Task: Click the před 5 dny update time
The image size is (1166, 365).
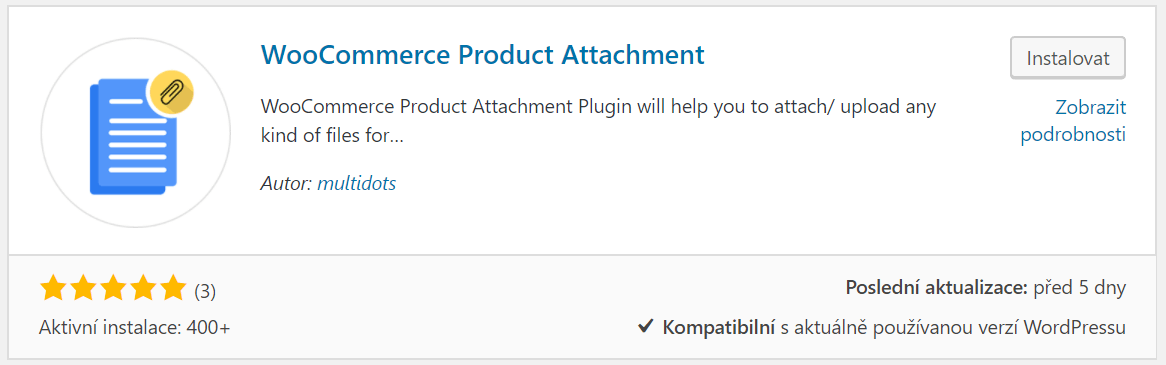Action: click(1079, 288)
